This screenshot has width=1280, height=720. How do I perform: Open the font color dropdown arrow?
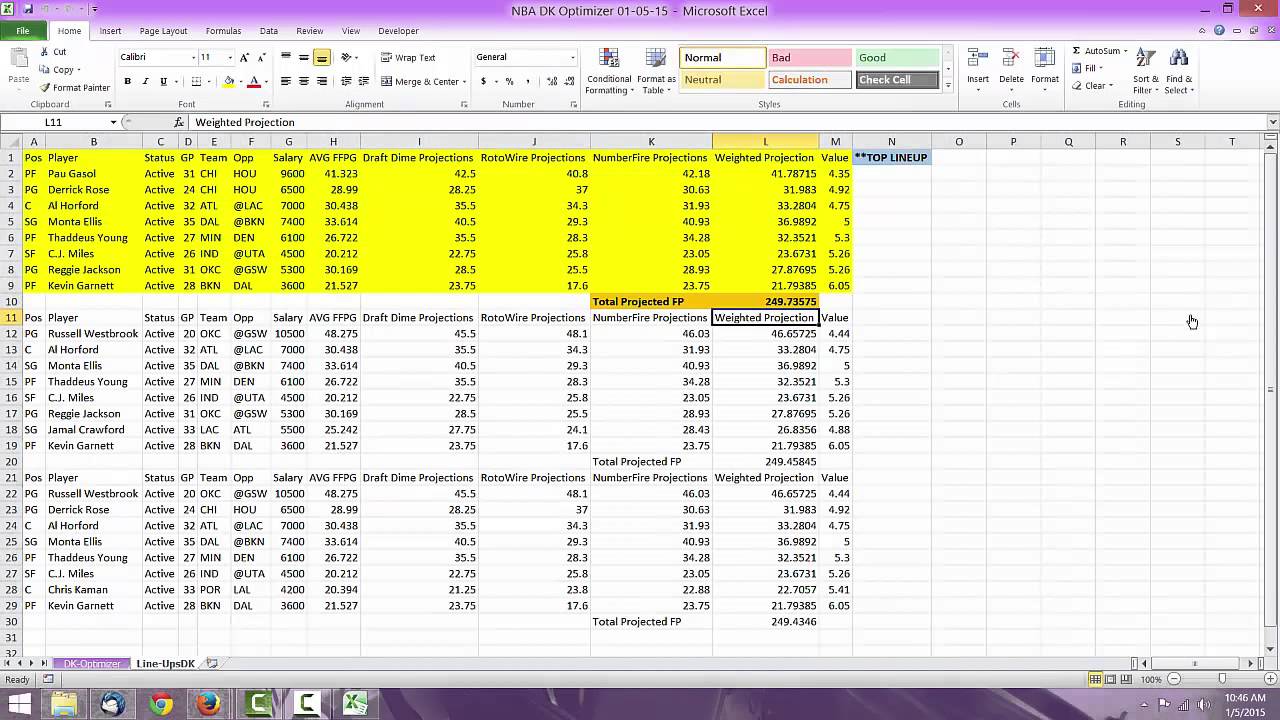(x=265, y=81)
